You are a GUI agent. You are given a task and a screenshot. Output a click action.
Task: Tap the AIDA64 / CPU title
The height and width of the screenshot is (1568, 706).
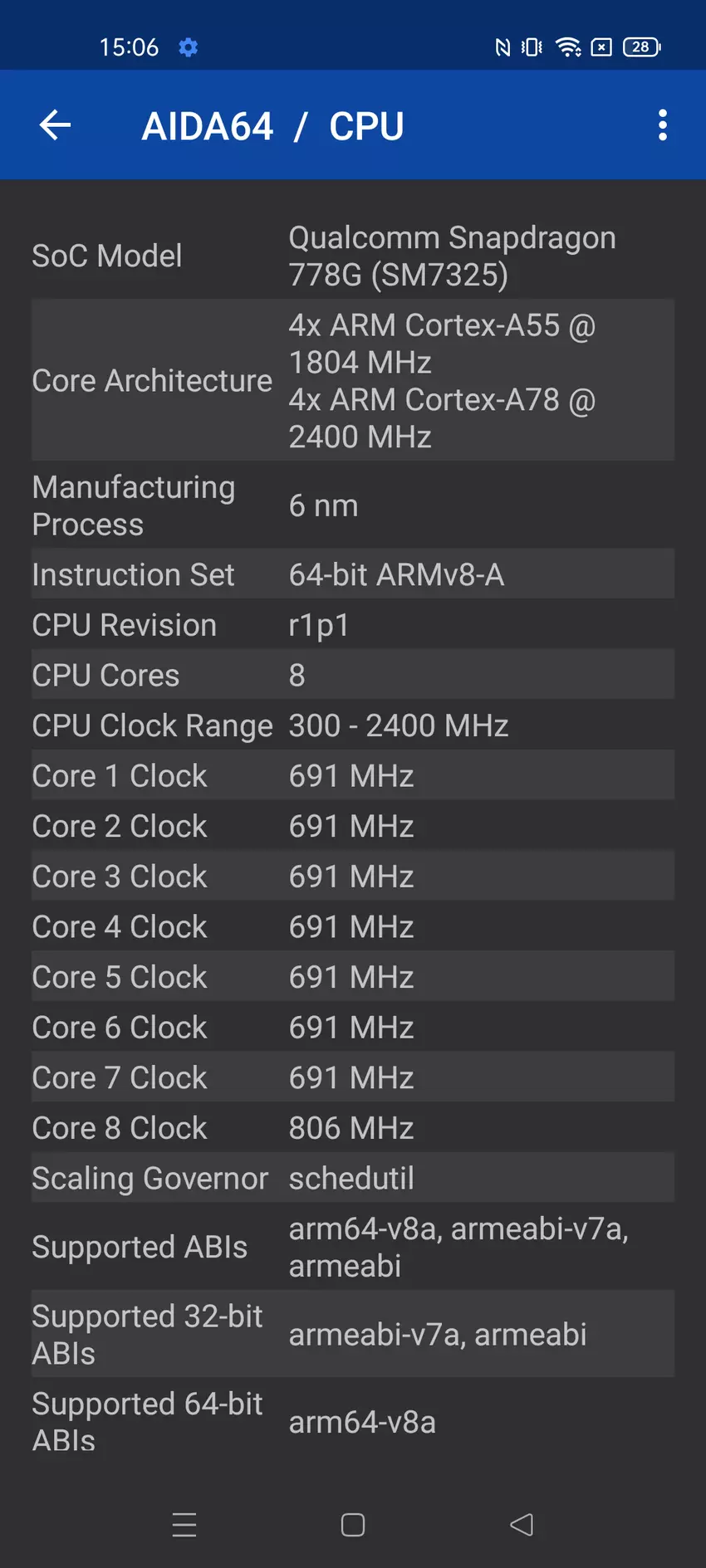pos(272,126)
